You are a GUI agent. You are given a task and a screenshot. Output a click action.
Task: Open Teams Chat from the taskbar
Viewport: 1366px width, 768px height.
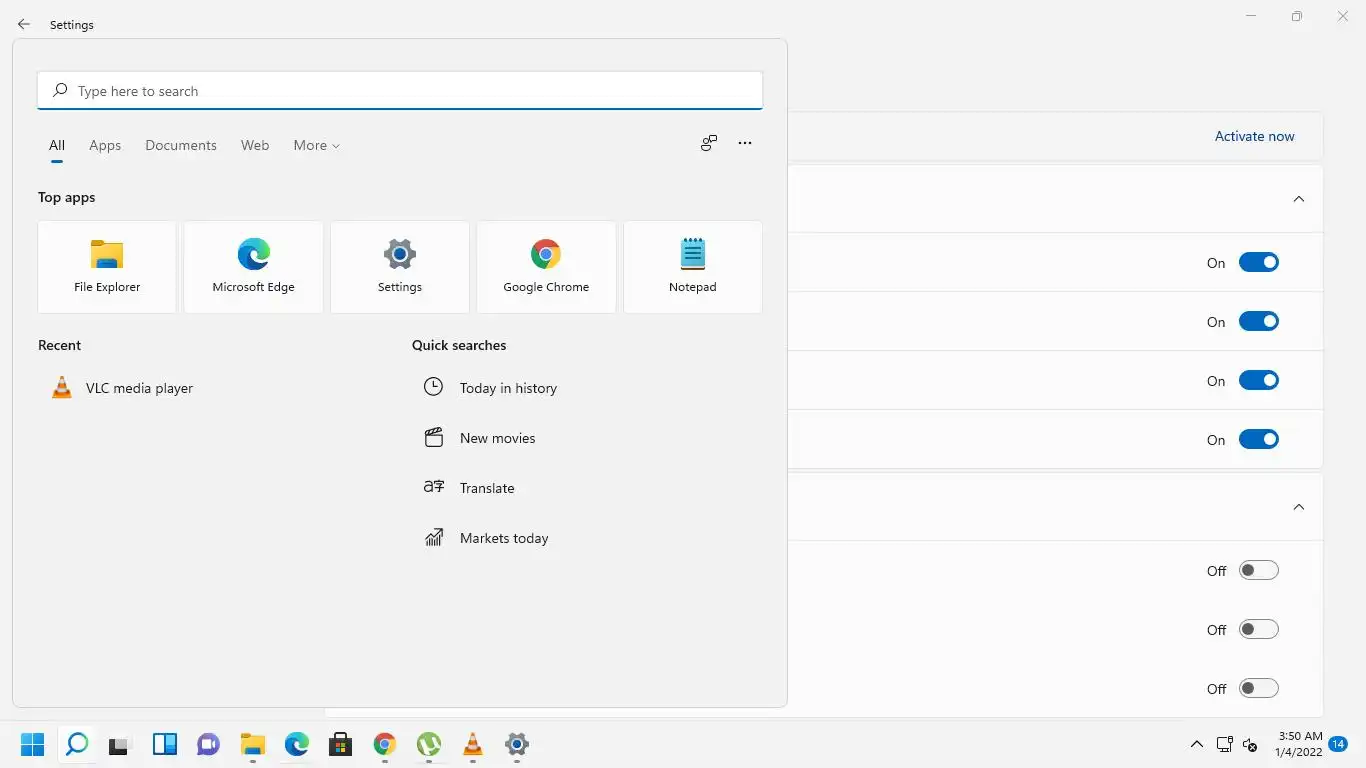pyautogui.click(x=208, y=744)
